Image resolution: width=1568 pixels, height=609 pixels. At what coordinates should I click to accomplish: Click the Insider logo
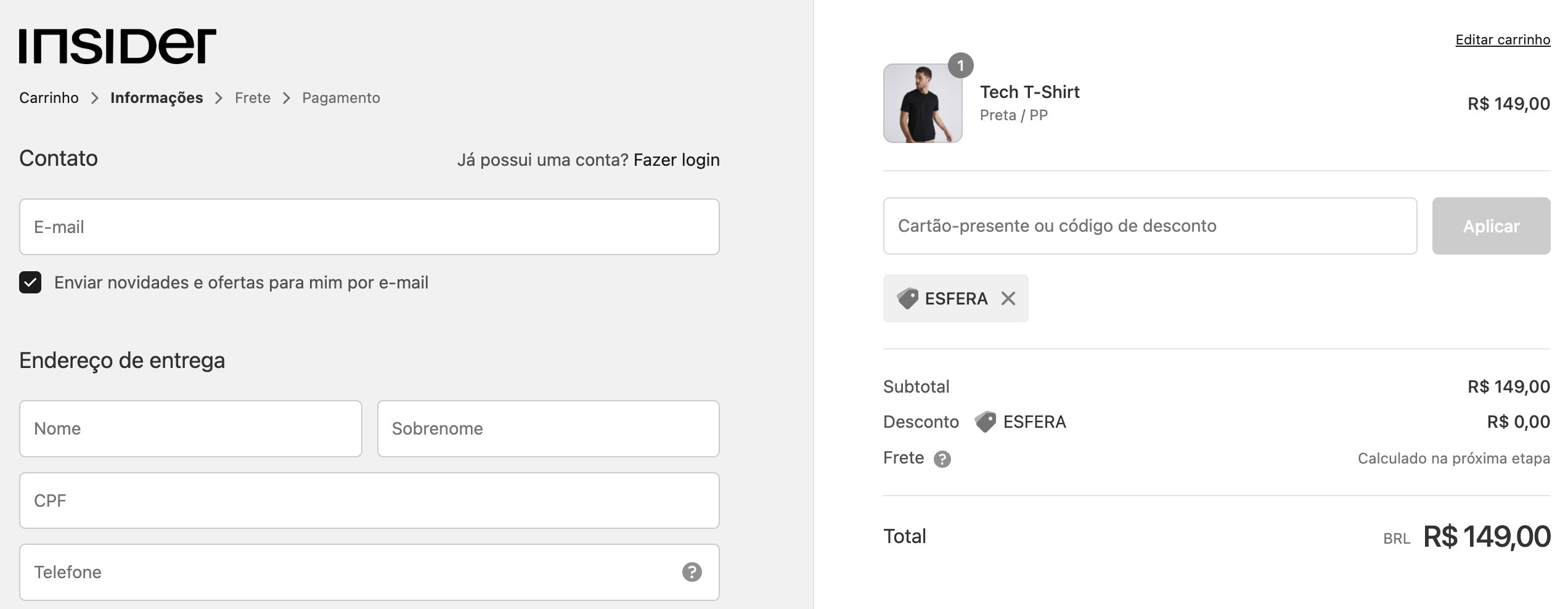coord(117,46)
